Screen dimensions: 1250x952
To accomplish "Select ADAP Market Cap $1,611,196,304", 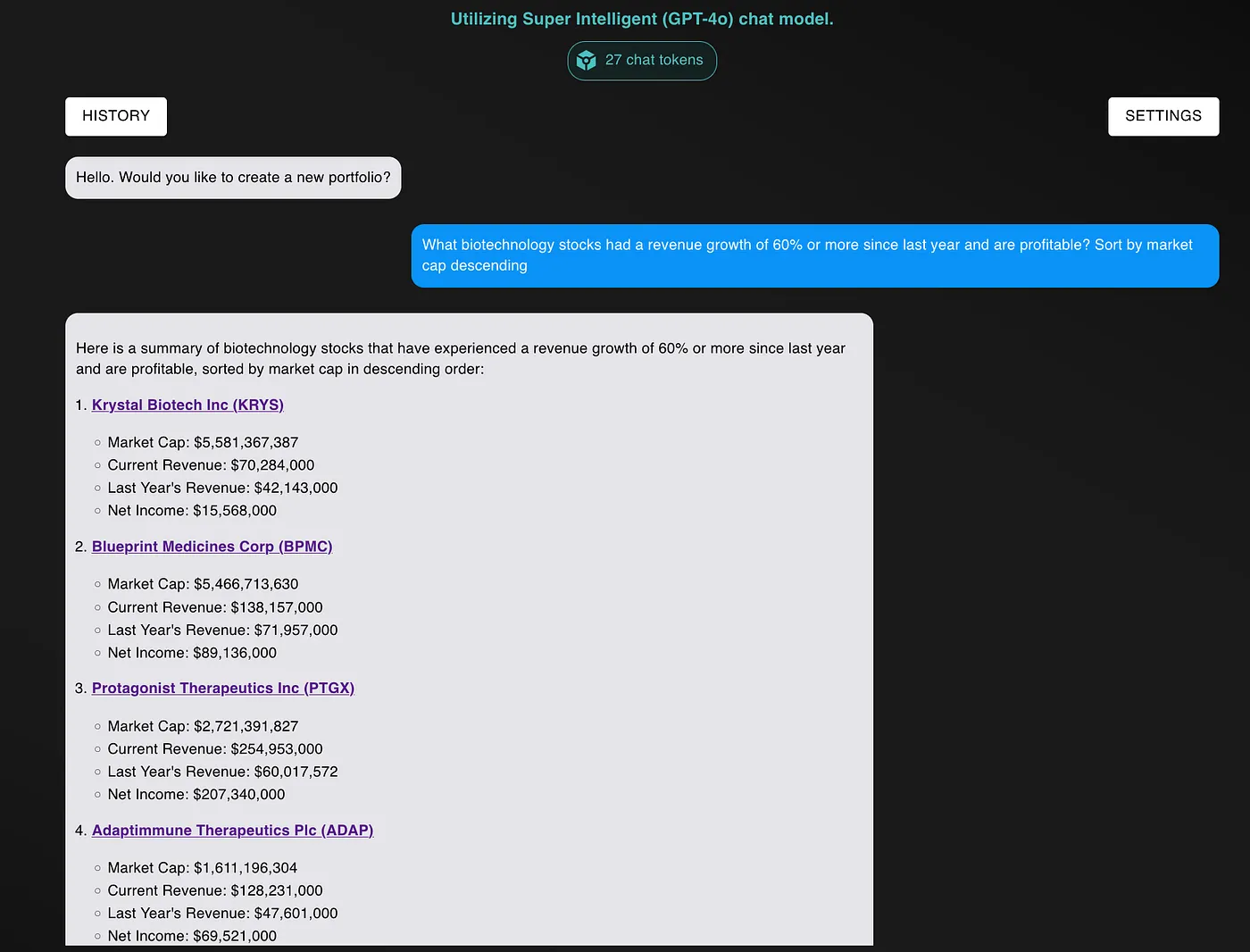I will (x=203, y=868).
